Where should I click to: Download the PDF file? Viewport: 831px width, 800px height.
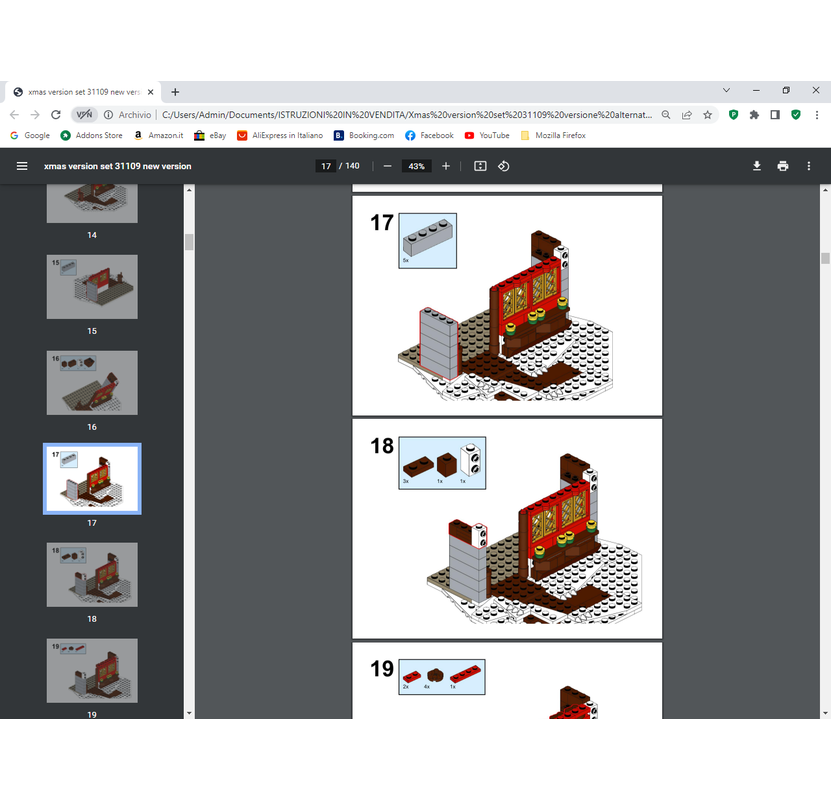tap(757, 166)
